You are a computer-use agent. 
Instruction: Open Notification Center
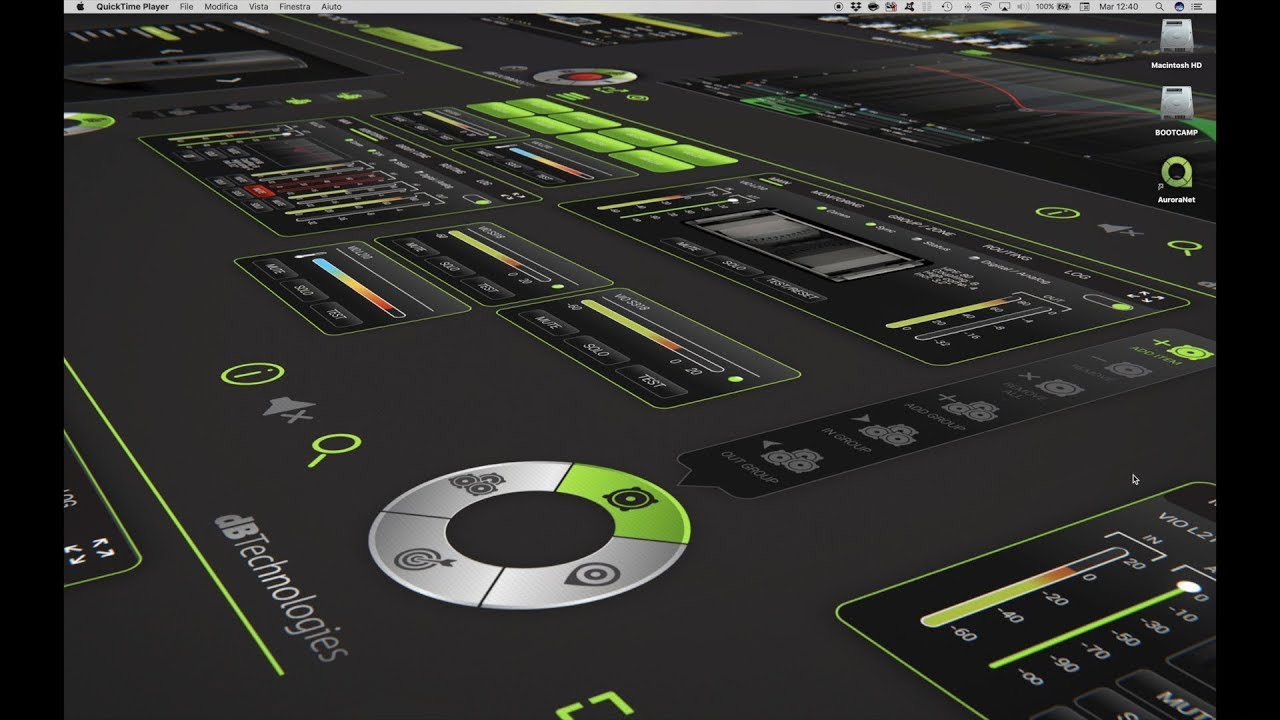tap(1197, 6)
